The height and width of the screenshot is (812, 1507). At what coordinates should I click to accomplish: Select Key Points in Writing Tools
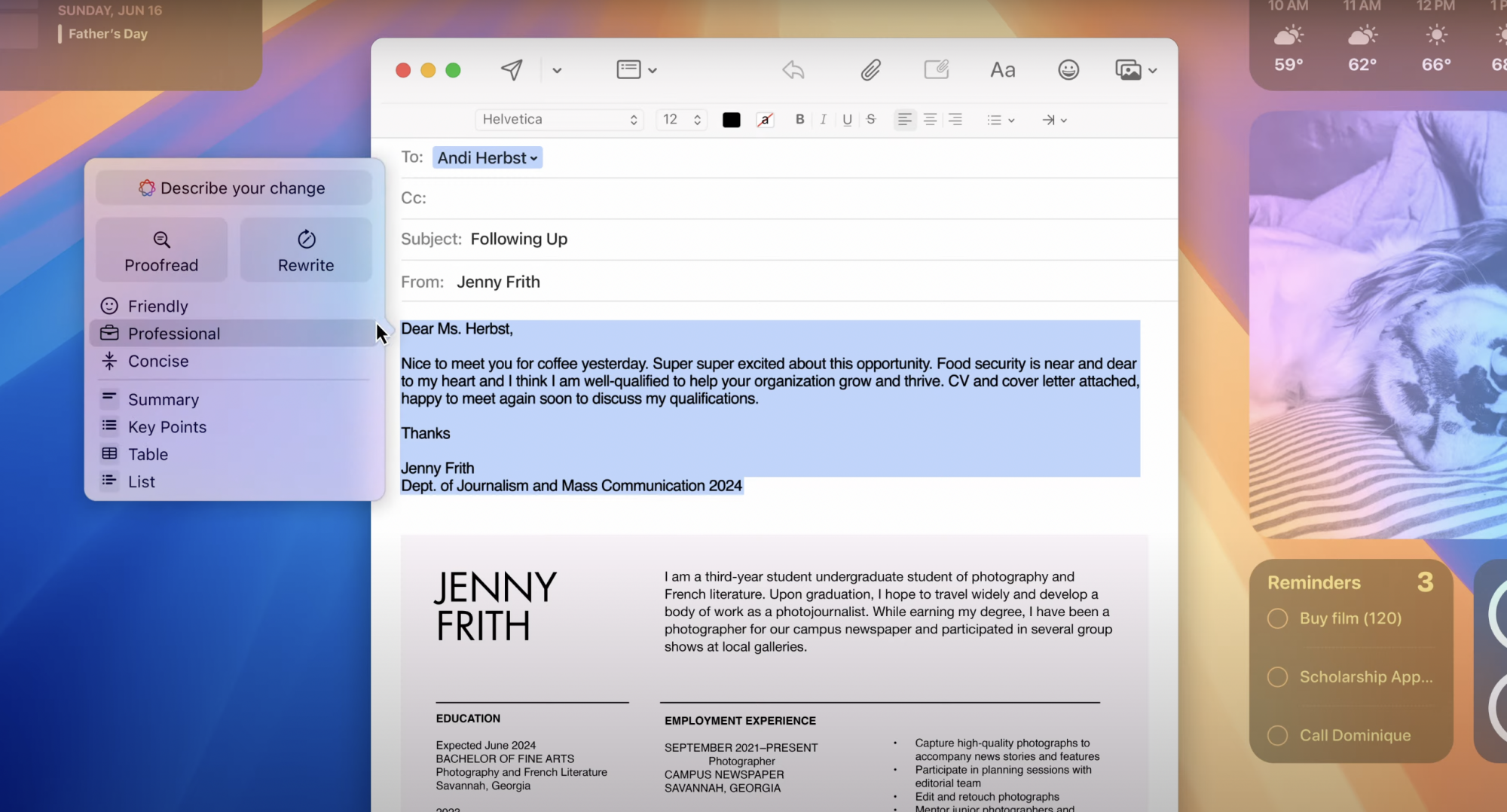pyautogui.click(x=234, y=426)
